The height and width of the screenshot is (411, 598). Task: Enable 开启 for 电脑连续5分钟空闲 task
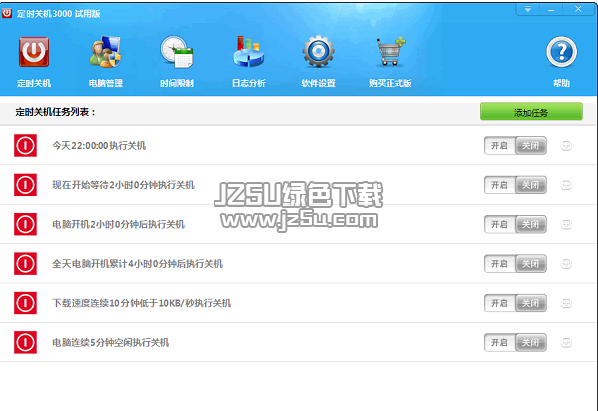click(x=500, y=342)
